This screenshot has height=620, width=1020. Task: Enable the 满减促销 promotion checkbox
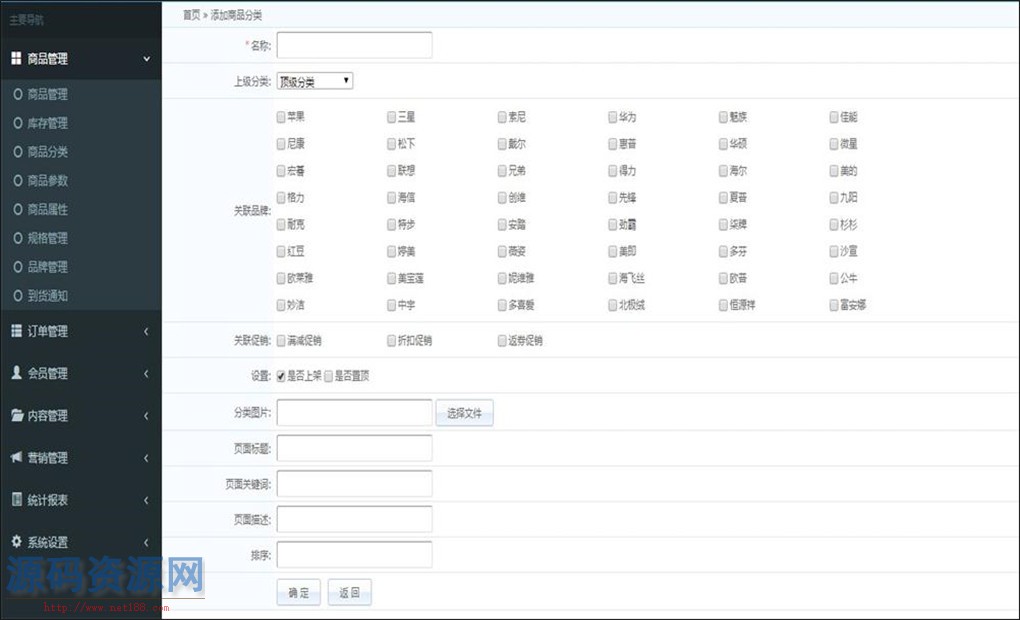tap(281, 340)
